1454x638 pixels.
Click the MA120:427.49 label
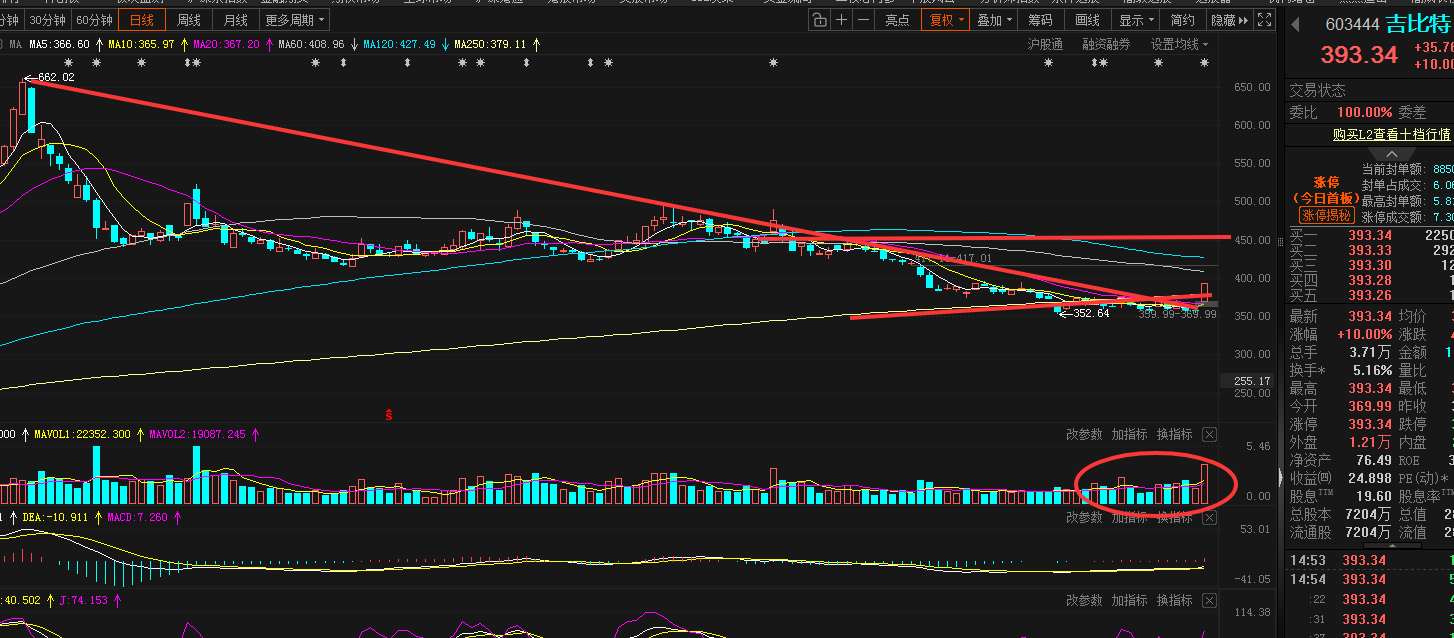click(x=399, y=44)
